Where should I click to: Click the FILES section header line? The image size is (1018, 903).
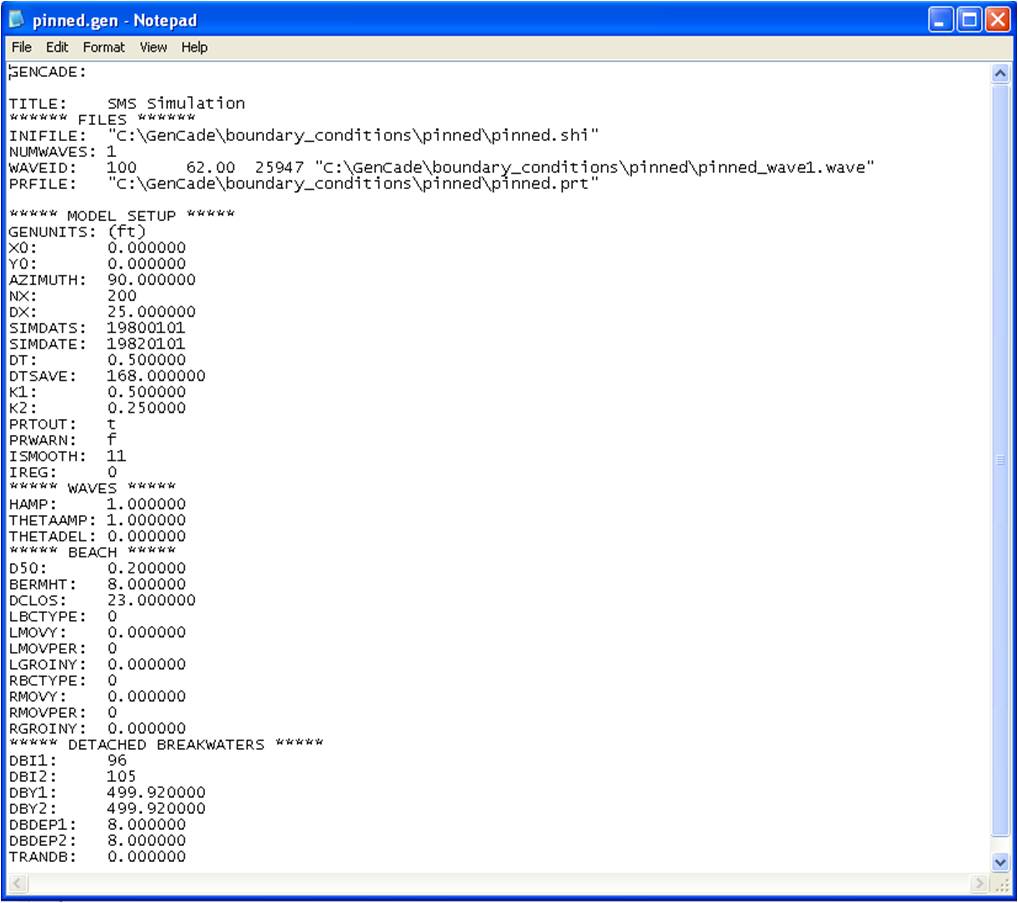click(102, 119)
